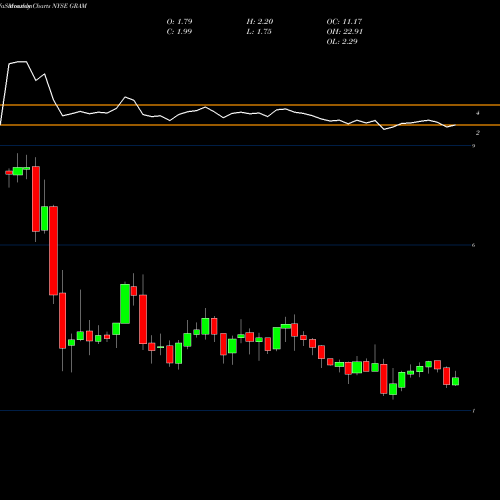The height and width of the screenshot is (500, 500).
Task: Click the indicator axis label '2'
Action: (478, 133)
